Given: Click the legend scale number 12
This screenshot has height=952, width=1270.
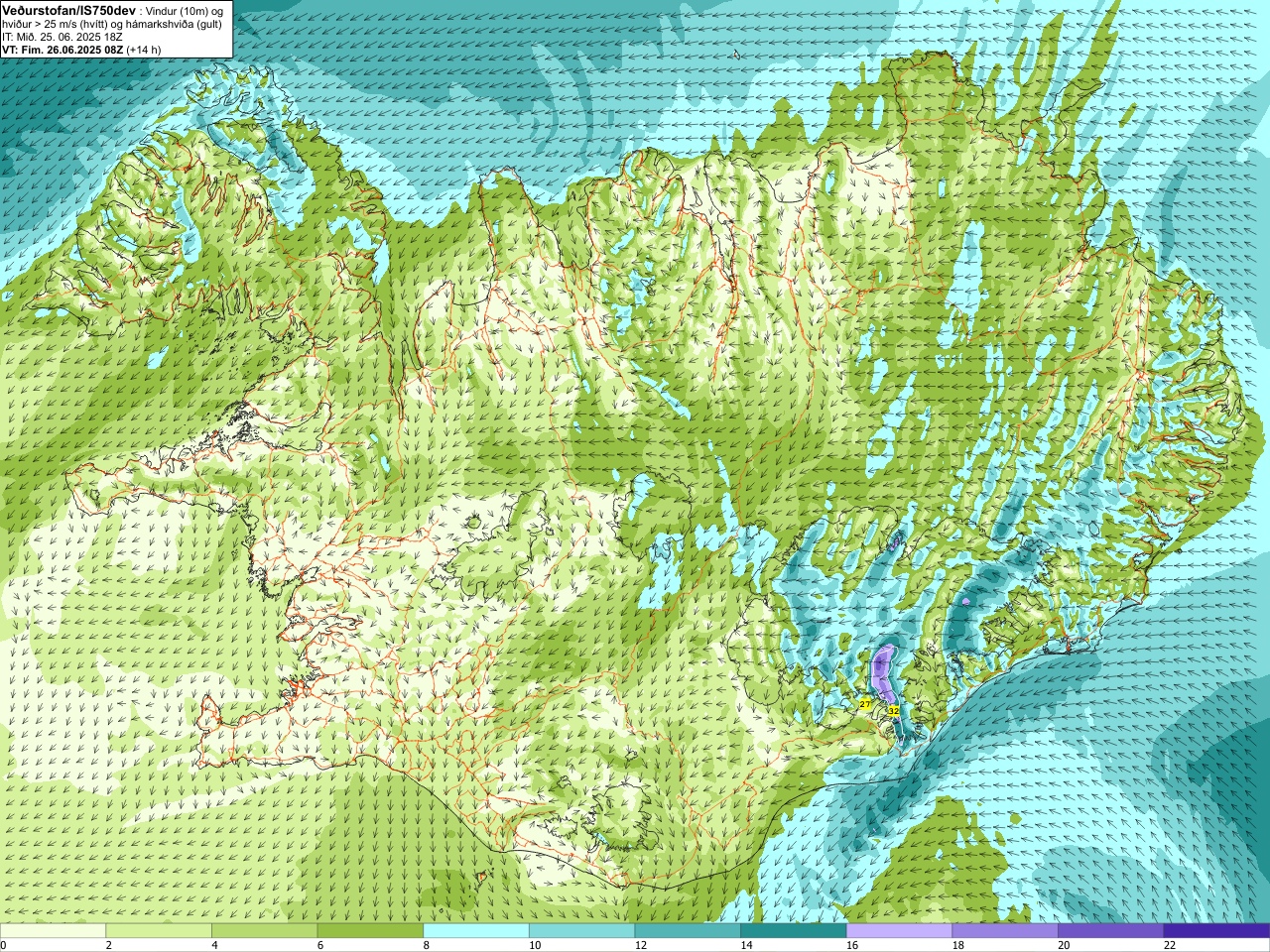Looking at the screenshot, I should [x=641, y=945].
